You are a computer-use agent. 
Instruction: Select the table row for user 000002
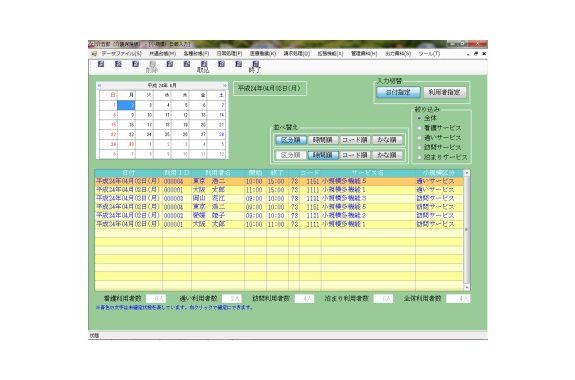click(x=279, y=216)
